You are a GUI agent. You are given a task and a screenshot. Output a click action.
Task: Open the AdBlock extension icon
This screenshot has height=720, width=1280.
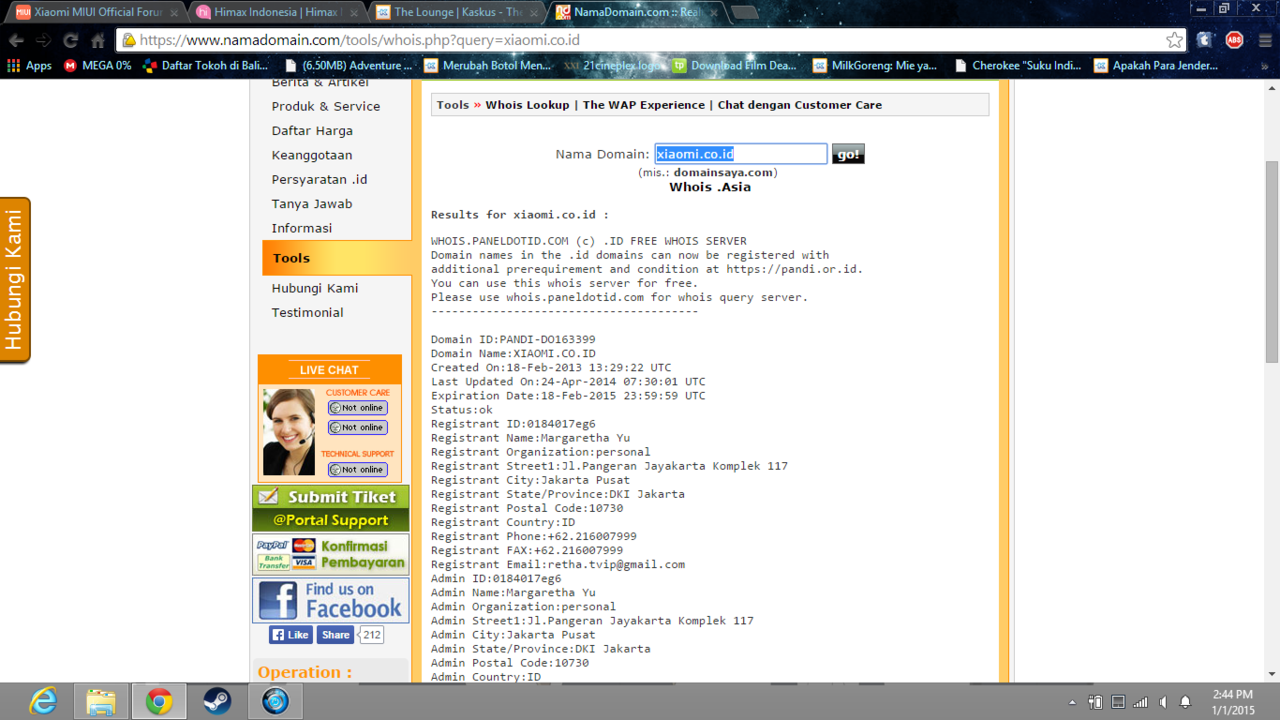pyautogui.click(x=1234, y=41)
